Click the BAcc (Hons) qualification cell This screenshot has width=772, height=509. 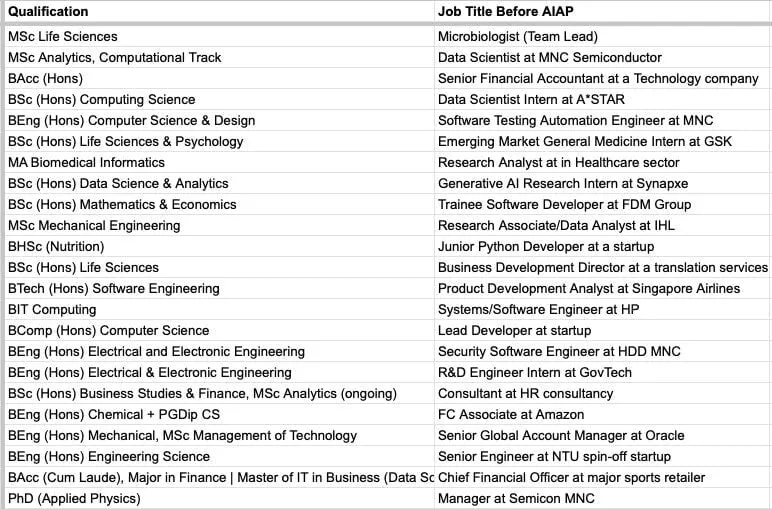[219, 79]
